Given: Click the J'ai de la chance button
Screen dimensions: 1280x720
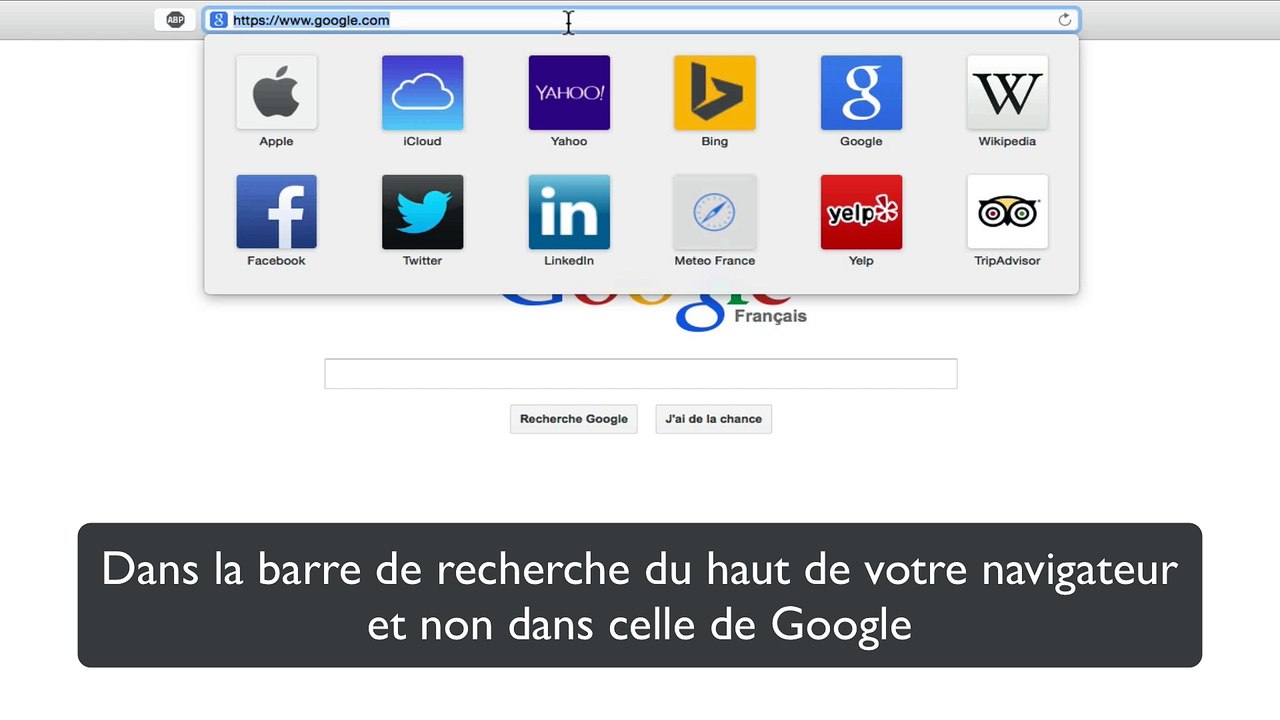Looking at the screenshot, I should point(713,419).
